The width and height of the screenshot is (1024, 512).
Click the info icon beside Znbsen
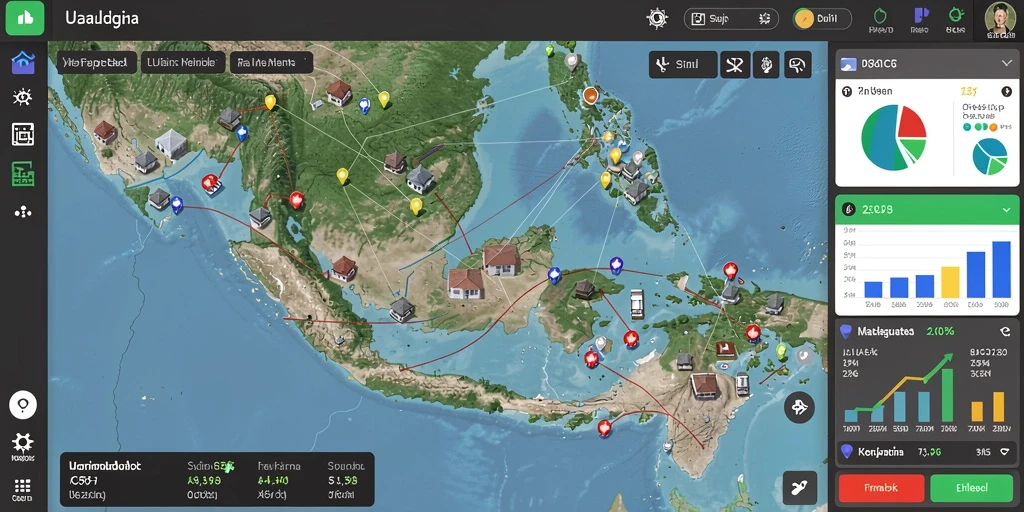click(847, 92)
